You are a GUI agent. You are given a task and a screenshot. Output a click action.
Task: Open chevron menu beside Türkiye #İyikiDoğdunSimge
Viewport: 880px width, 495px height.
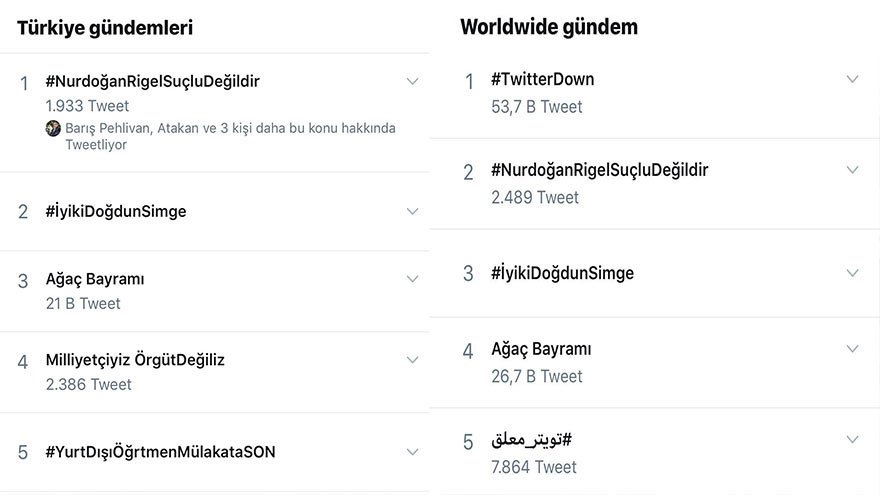coord(412,211)
